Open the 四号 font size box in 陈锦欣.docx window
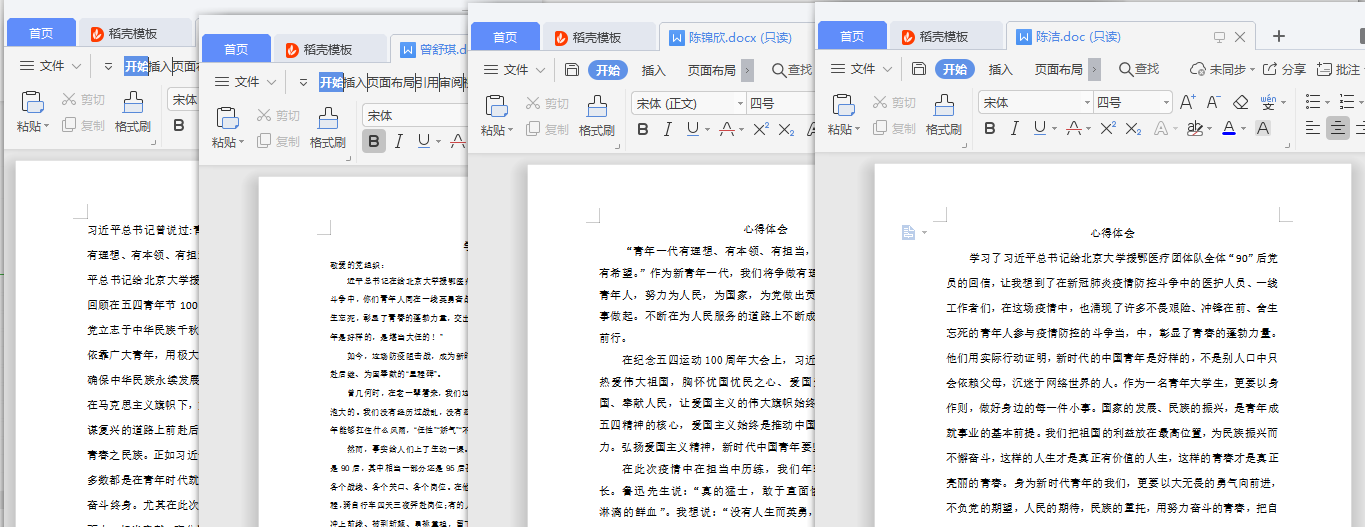This screenshot has height=527, width=1365. (x=780, y=103)
